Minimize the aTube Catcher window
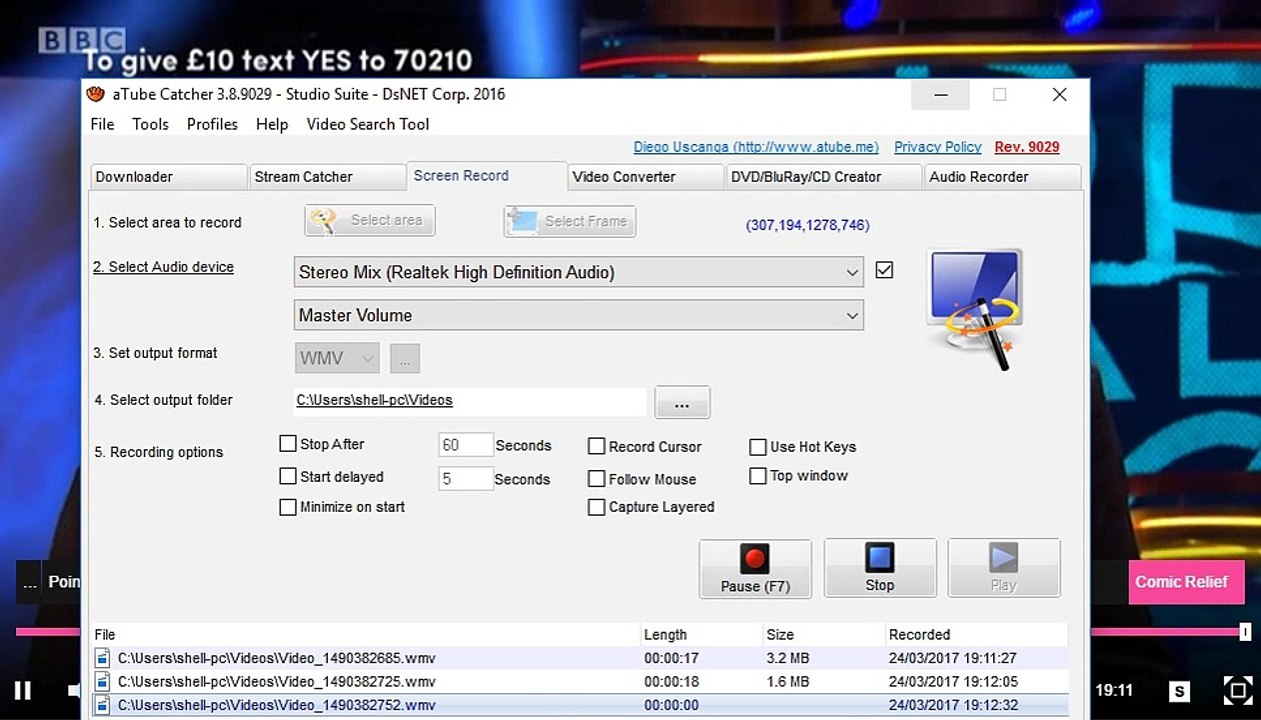 pos(941,95)
